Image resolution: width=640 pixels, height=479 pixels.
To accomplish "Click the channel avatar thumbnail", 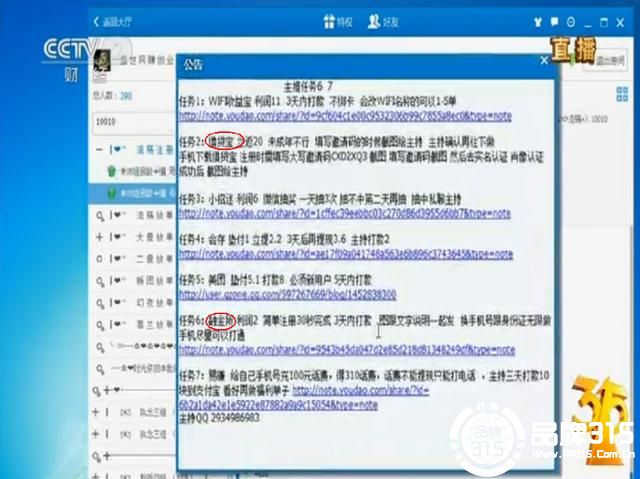I will tap(102, 61).
